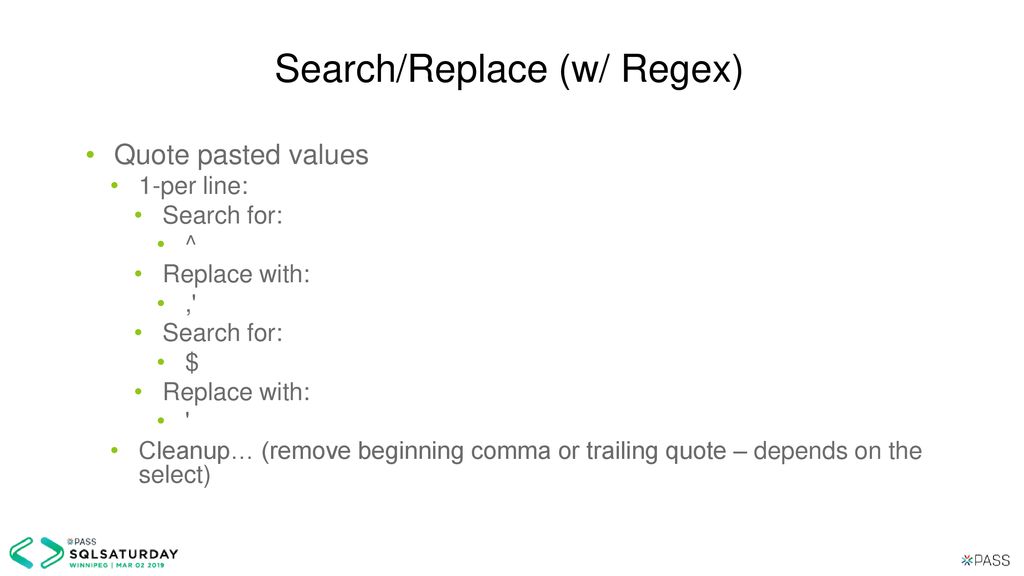
Task: Click the PASS logo at bottom right
Action: (x=985, y=560)
